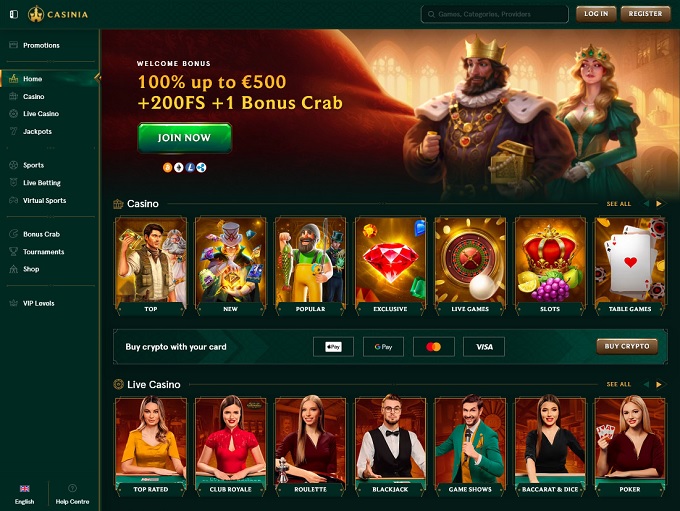Go to Sports section in sidebar
The width and height of the screenshot is (680, 511).
(33, 165)
